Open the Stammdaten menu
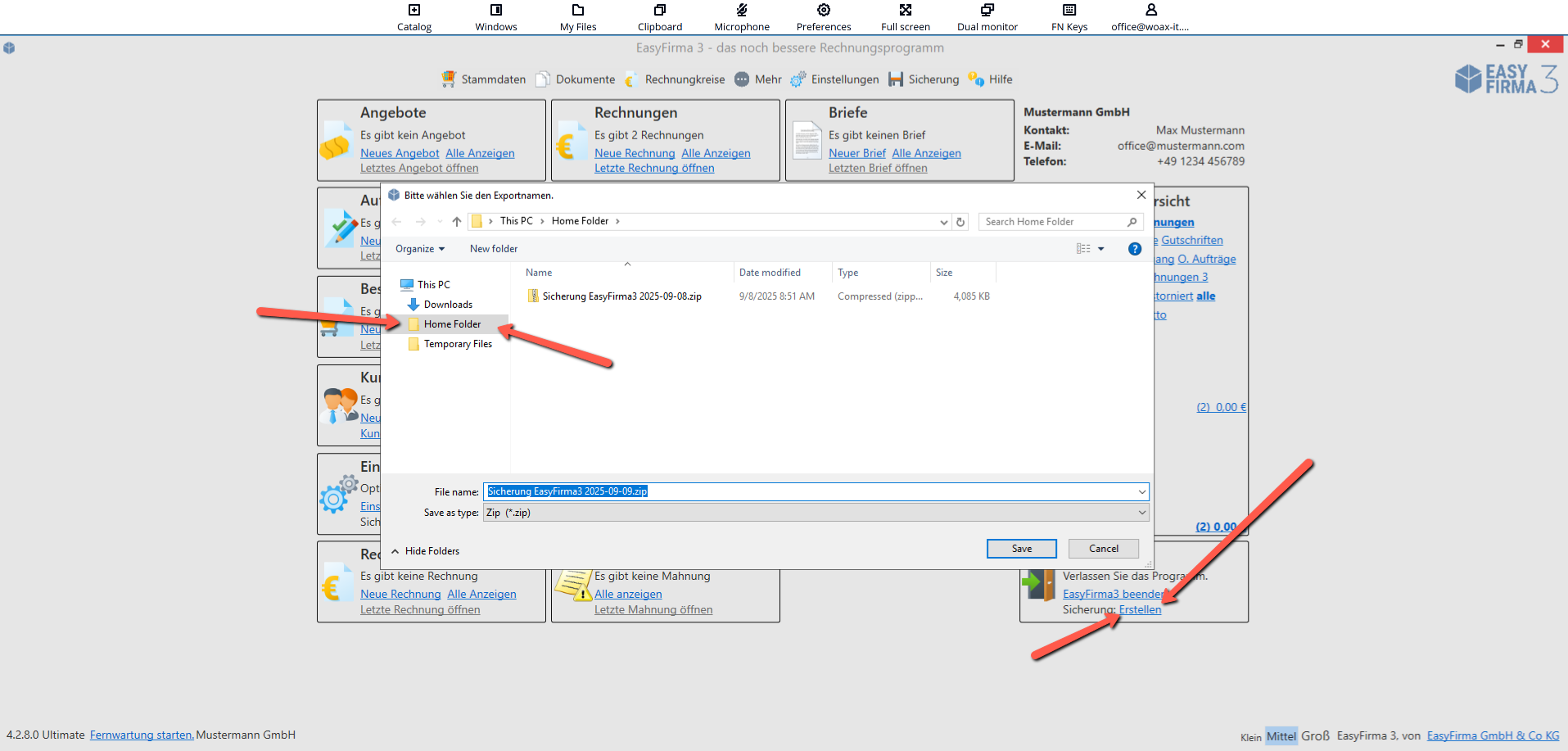The height and width of the screenshot is (751, 1568). [x=484, y=79]
